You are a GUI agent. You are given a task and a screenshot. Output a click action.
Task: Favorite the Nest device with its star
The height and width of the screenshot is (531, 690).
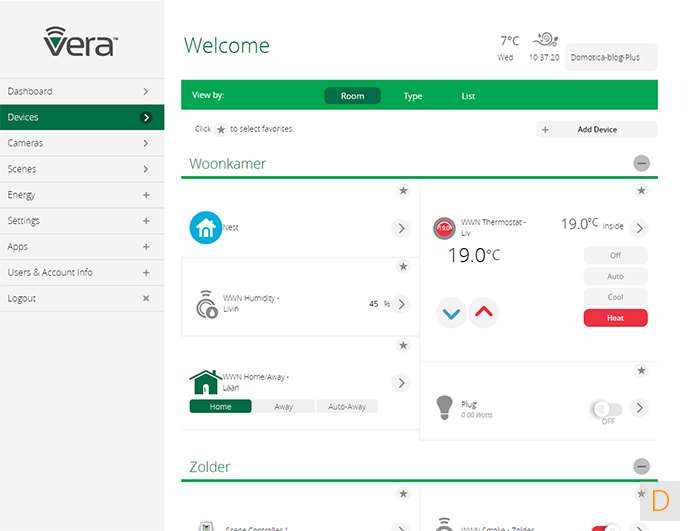pos(403,191)
